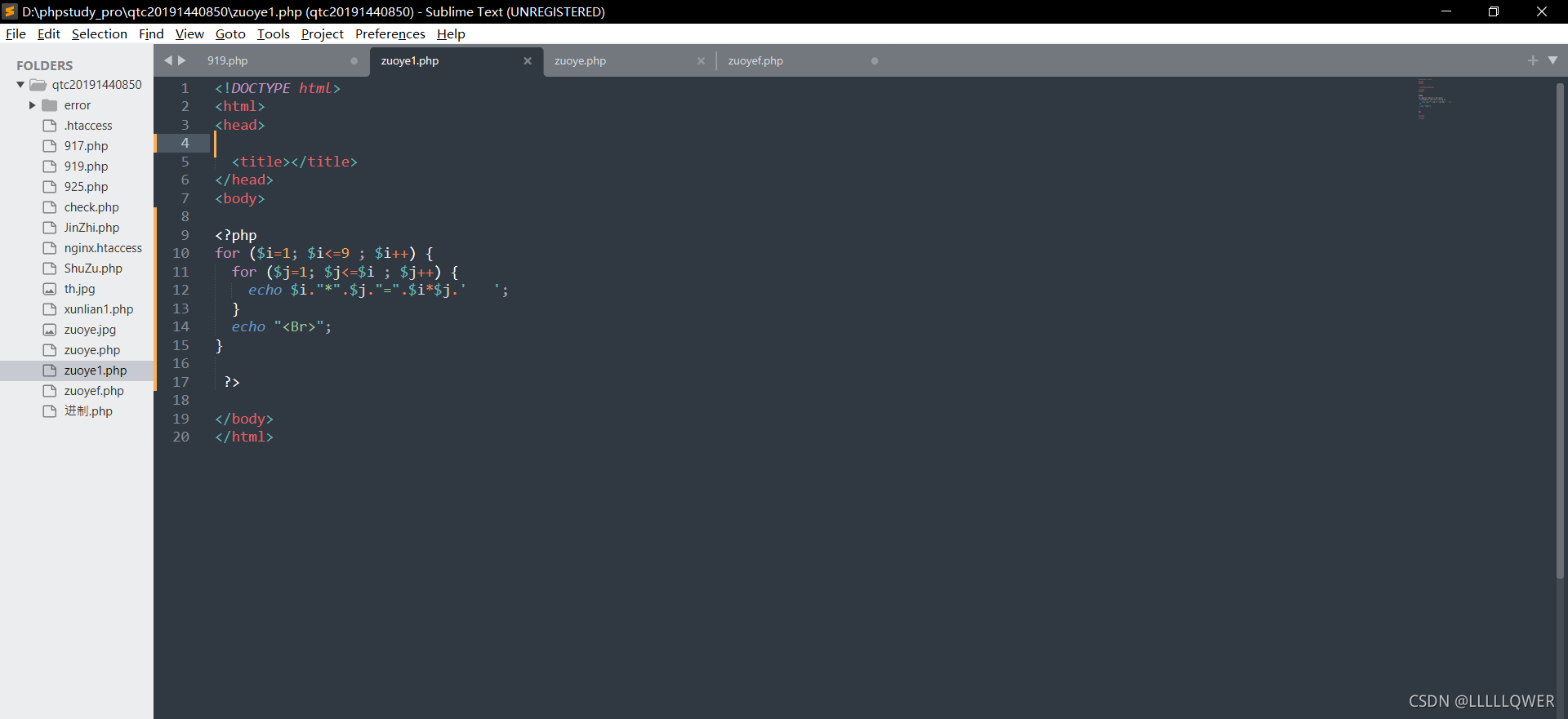Switch to the 919.php tab

click(x=227, y=60)
